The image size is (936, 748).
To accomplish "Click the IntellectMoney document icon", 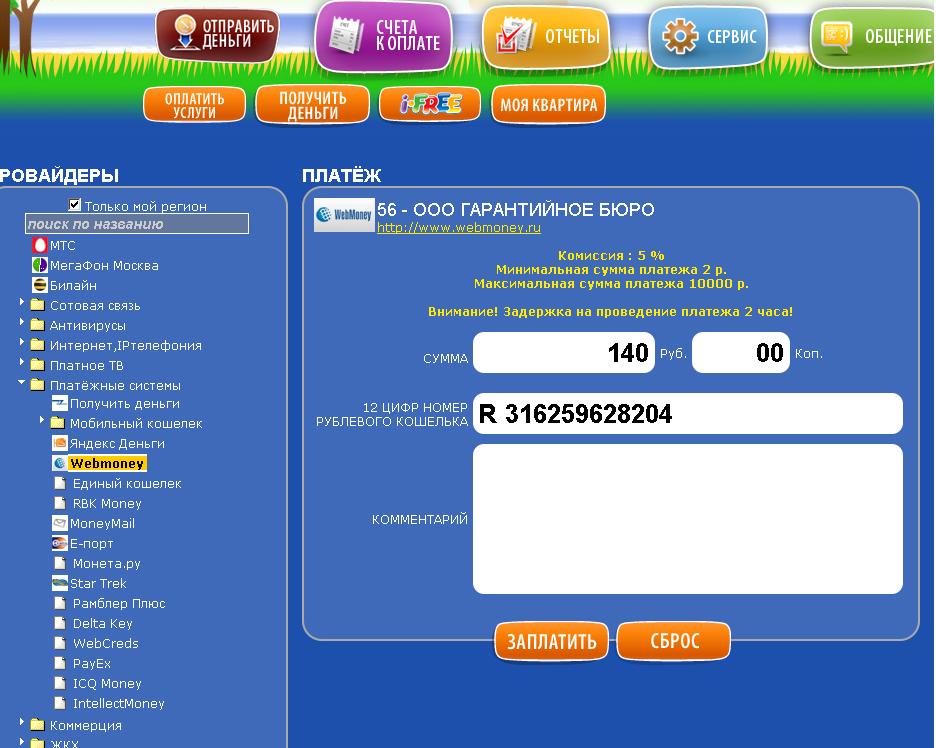I will tap(60, 703).
